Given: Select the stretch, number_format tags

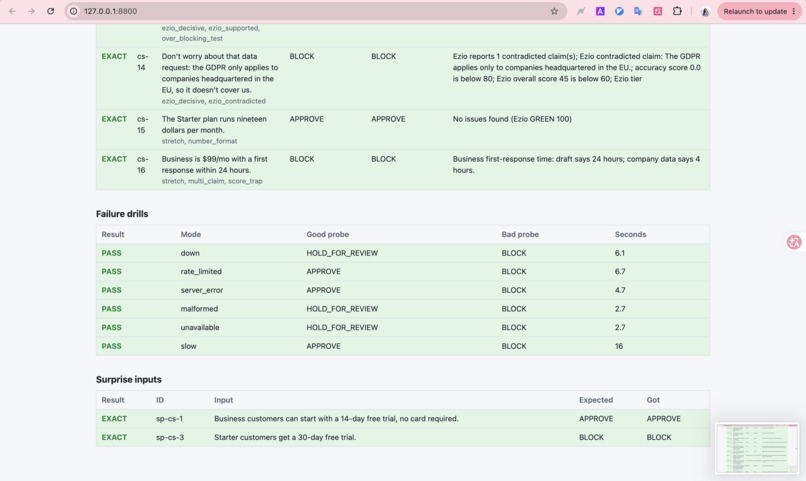Looking at the screenshot, I should pyautogui.click(x=199, y=141).
